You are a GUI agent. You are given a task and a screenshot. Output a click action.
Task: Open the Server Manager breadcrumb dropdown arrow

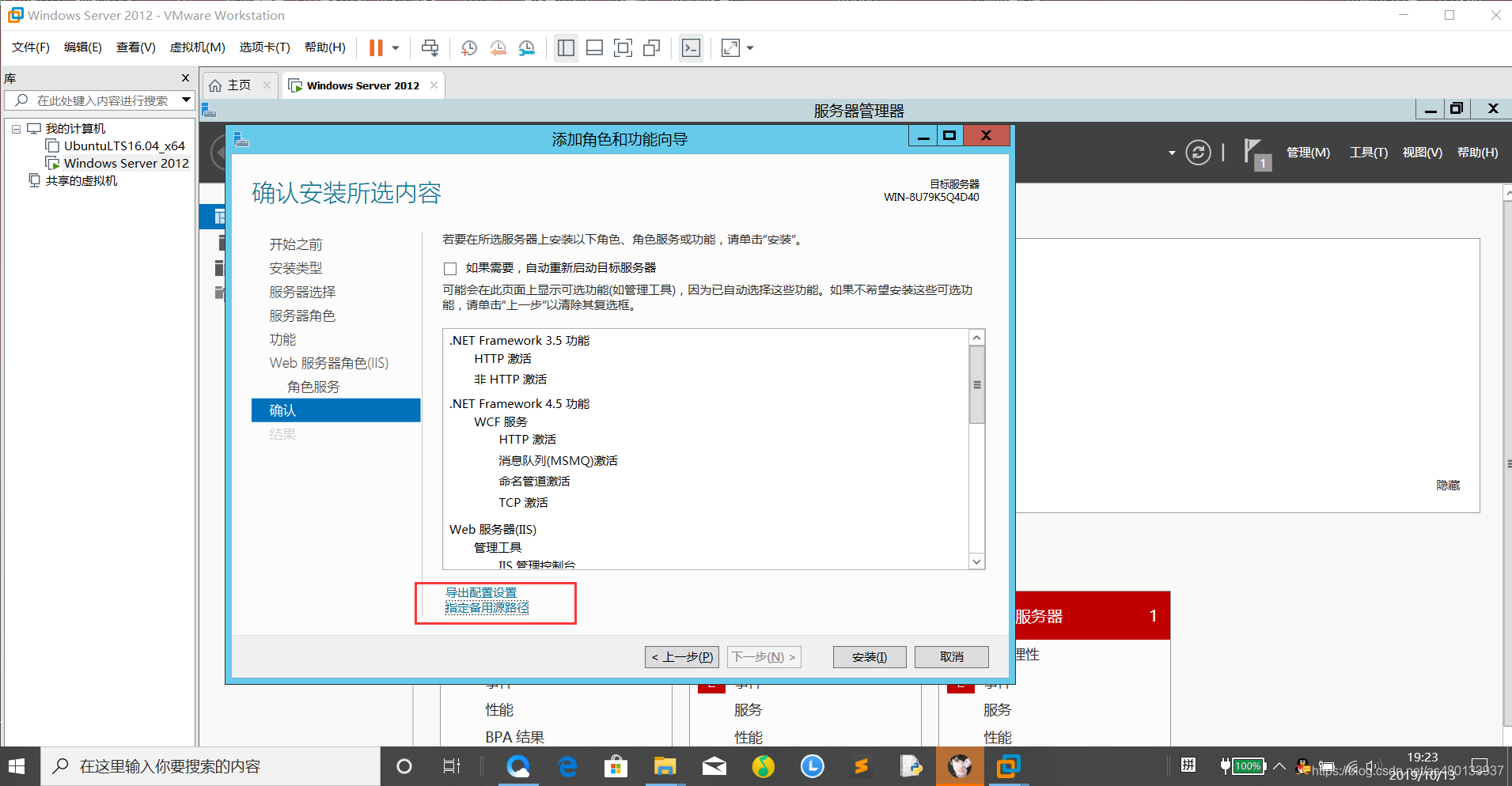(1172, 153)
